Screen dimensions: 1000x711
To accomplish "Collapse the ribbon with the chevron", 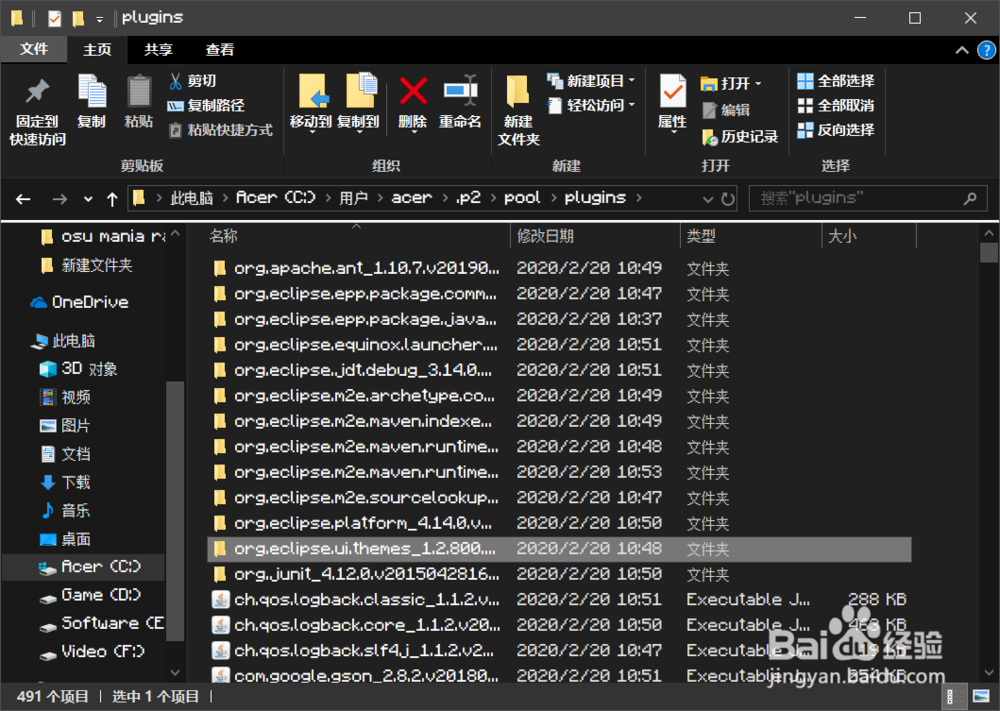I will [962, 50].
